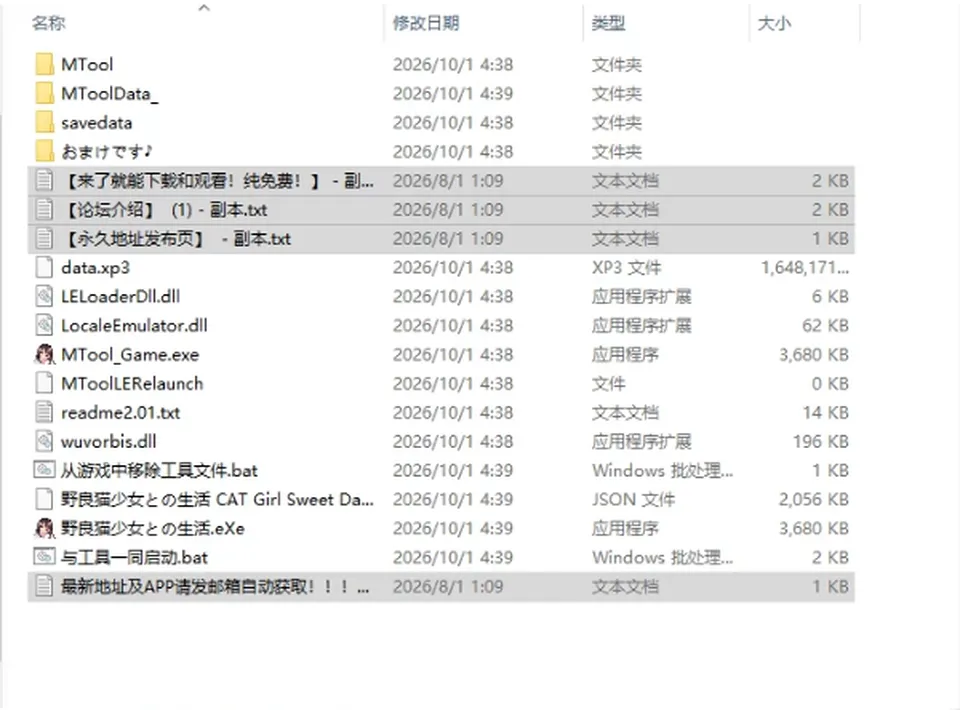Image resolution: width=960 pixels, height=710 pixels.
Task: Select the JSON file 野良猫少女との生活 CAT Girl Sweet Da...
Action: (217, 499)
